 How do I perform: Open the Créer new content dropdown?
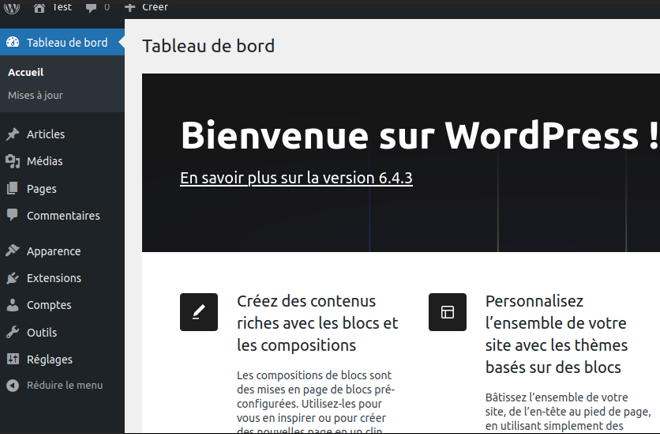coord(155,7)
